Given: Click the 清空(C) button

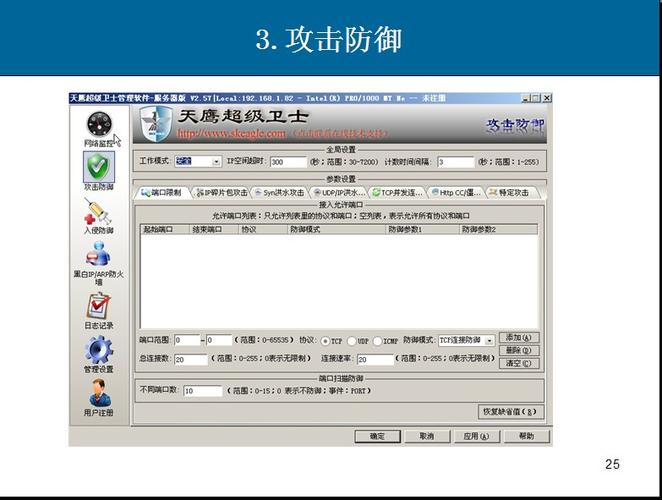Looking at the screenshot, I should coord(519,363).
